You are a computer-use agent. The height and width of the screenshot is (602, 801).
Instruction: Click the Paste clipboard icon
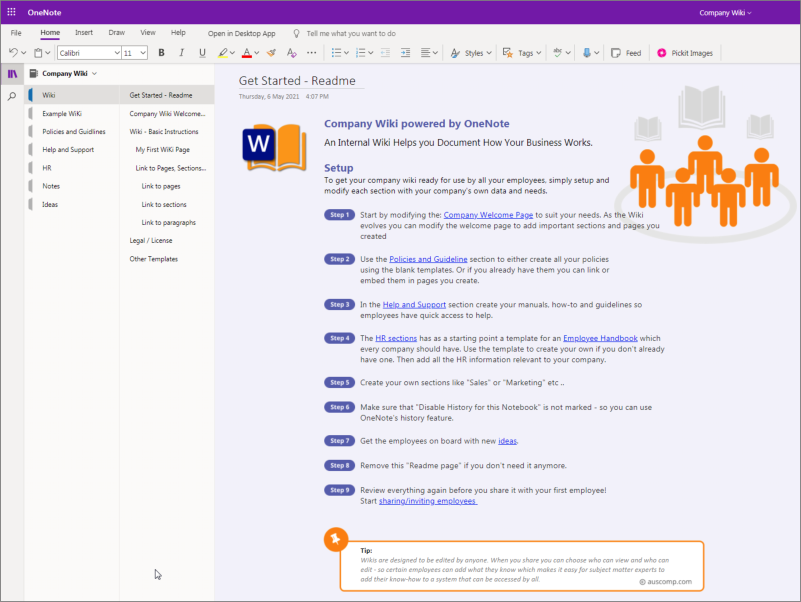[38, 53]
